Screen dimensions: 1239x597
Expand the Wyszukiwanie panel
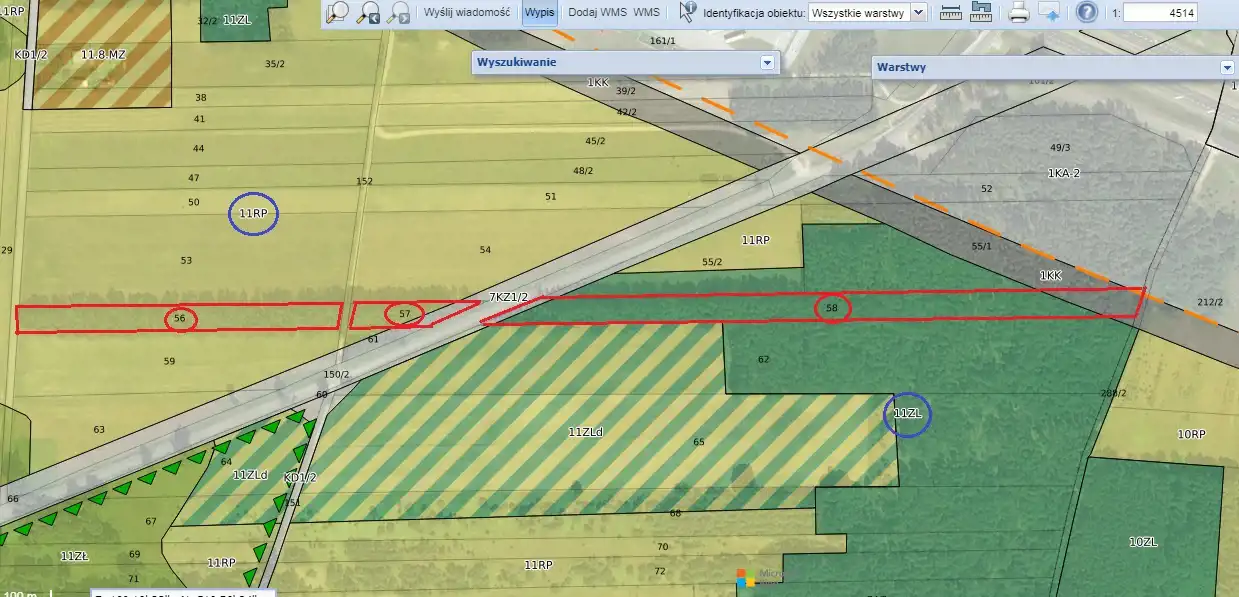click(x=767, y=62)
